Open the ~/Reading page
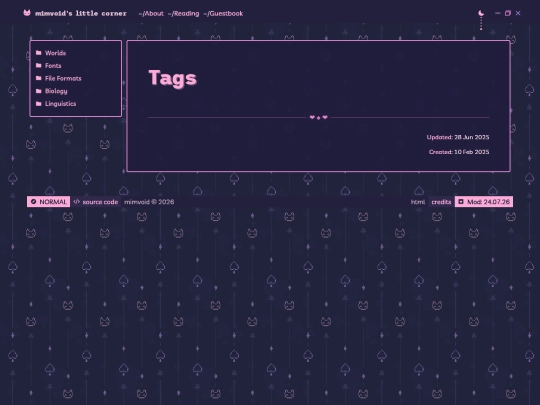This screenshot has width=540, height=405. pyautogui.click(x=183, y=13)
